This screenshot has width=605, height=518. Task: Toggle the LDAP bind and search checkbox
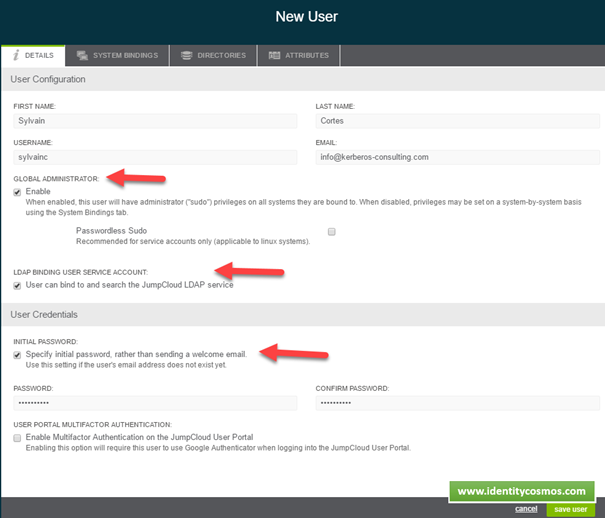click(17, 285)
